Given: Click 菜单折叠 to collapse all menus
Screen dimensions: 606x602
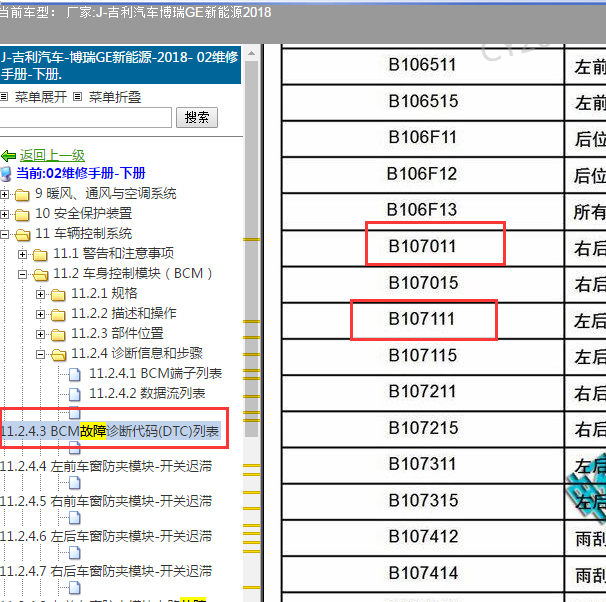Looking at the screenshot, I should tap(115, 97).
